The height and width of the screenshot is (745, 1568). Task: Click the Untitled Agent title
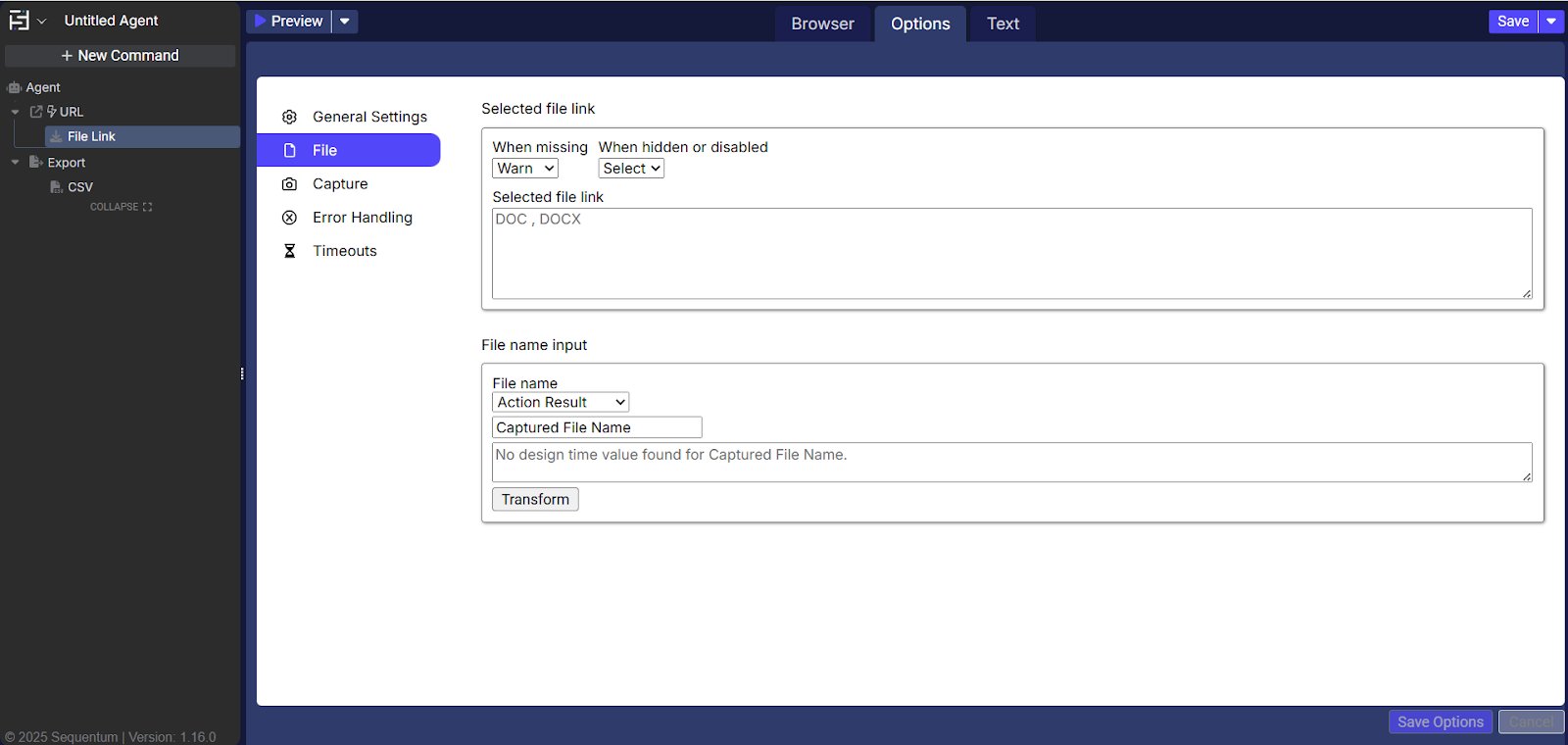(x=111, y=21)
